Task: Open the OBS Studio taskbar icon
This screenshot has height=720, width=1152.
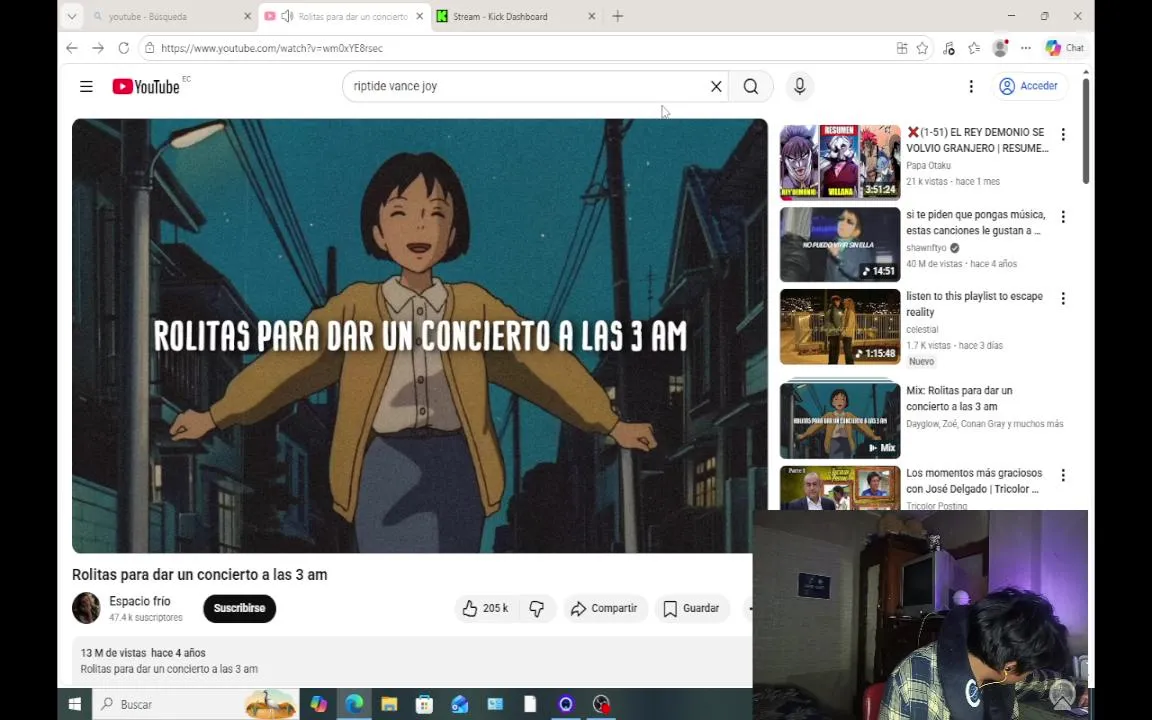Action: pos(601,704)
